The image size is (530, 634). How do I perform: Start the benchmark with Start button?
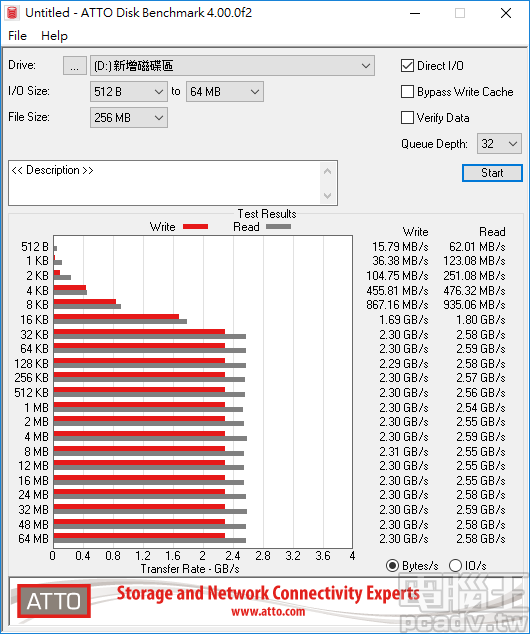[492, 173]
